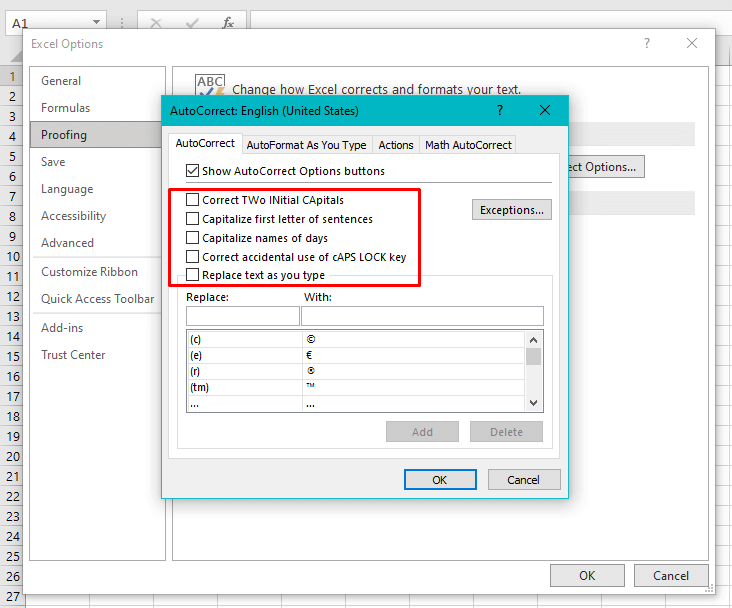The image size is (732, 608).
Task: Select Proofing category in sidebar
Action: click(97, 135)
